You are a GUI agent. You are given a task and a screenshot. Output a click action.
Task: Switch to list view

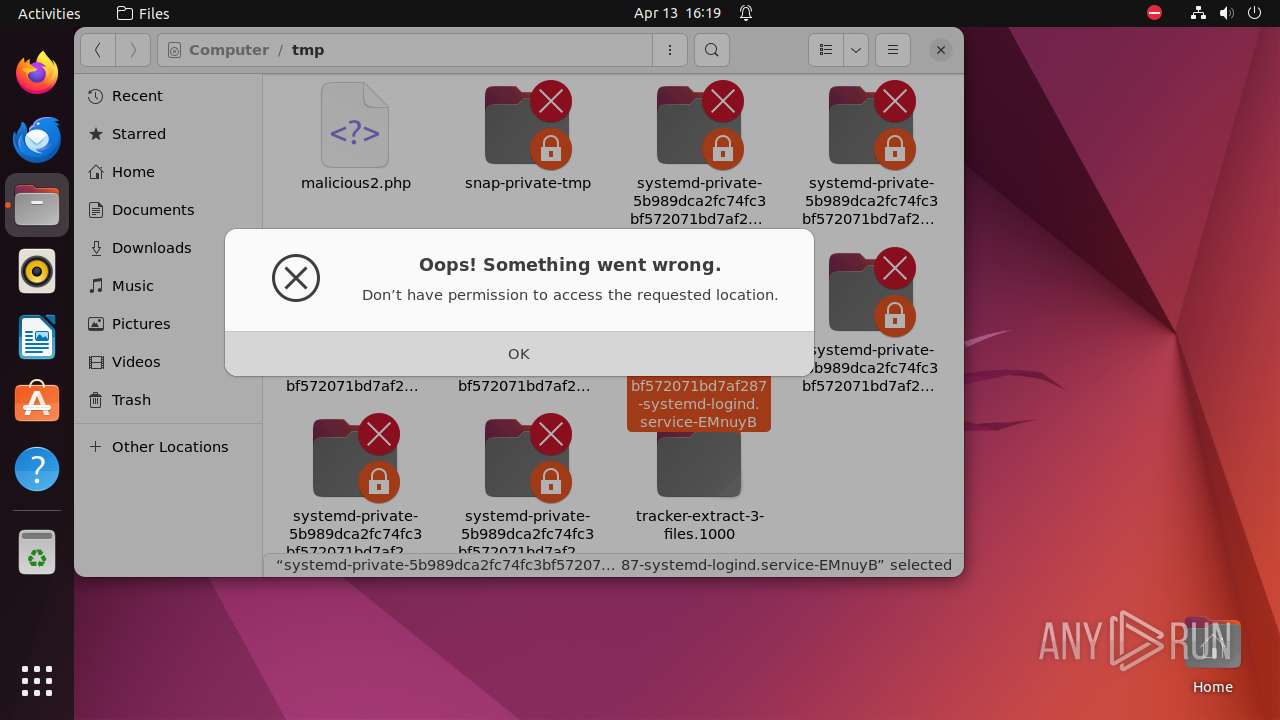[x=826, y=50]
